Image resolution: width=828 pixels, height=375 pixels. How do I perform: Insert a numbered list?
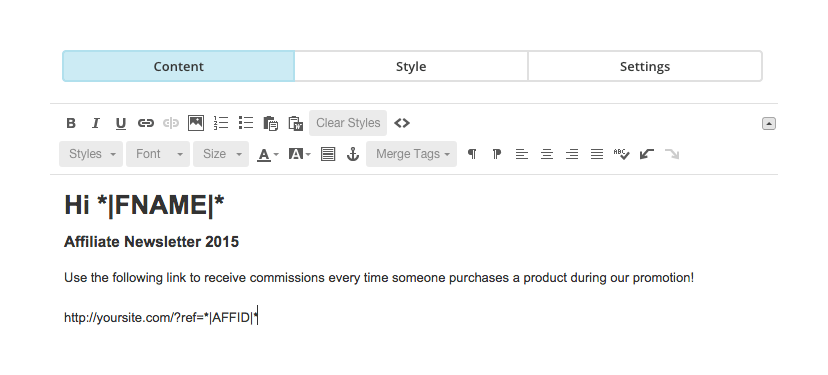221,123
